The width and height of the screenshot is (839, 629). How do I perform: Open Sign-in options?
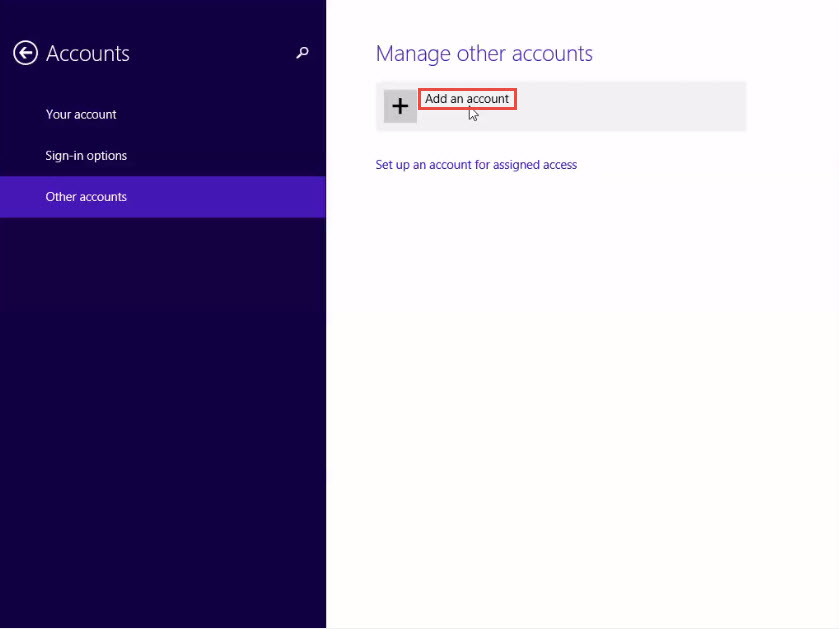tap(86, 156)
